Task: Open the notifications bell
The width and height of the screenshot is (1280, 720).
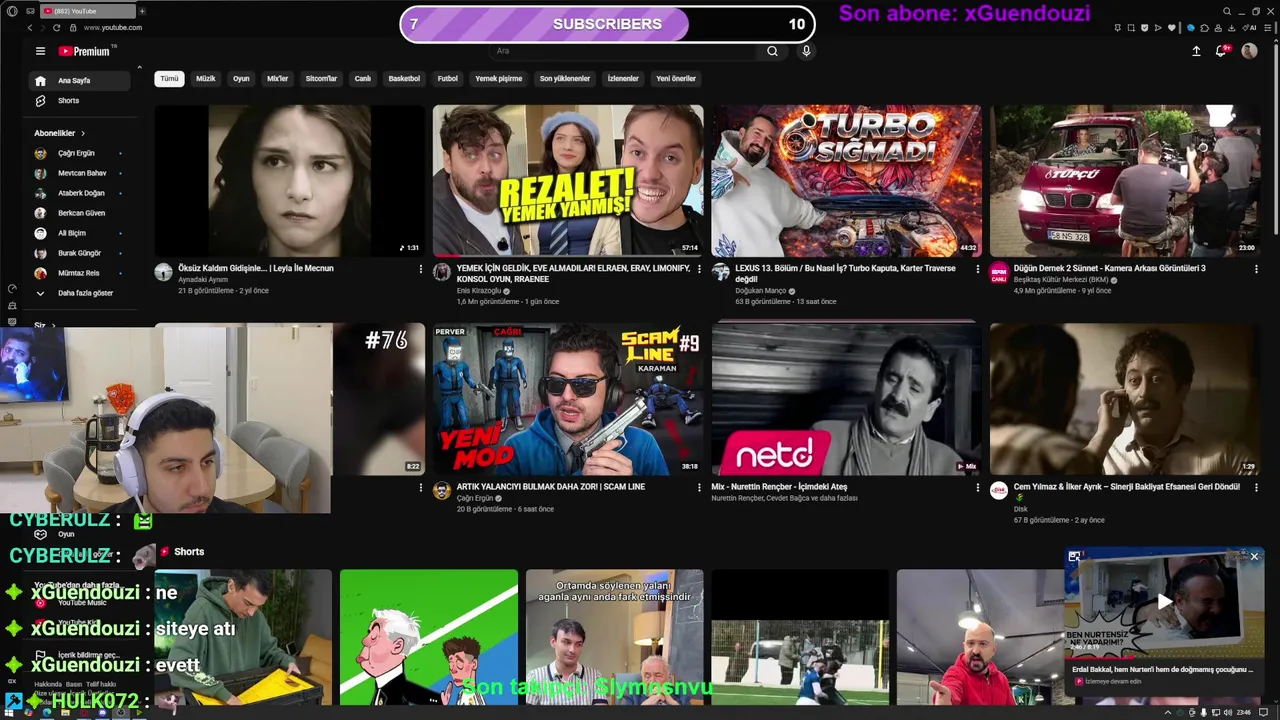Action: (x=1221, y=51)
